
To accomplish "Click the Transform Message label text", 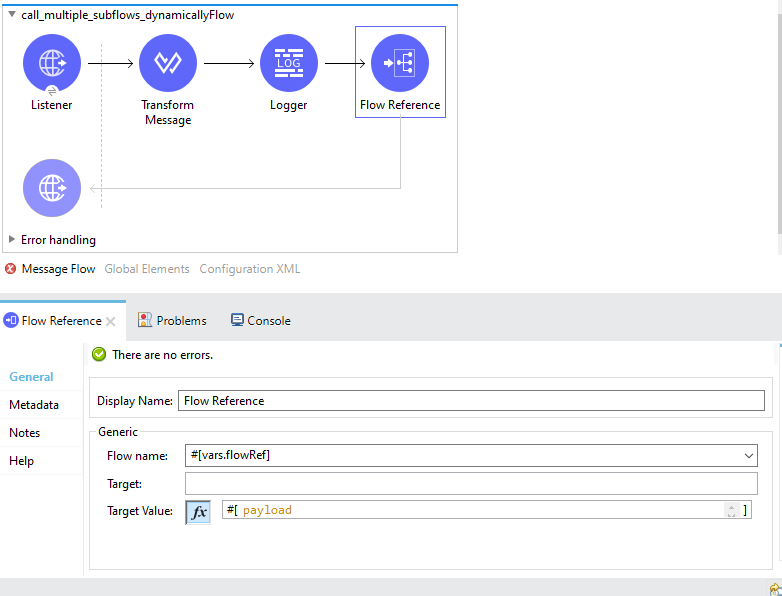I will point(168,112).
